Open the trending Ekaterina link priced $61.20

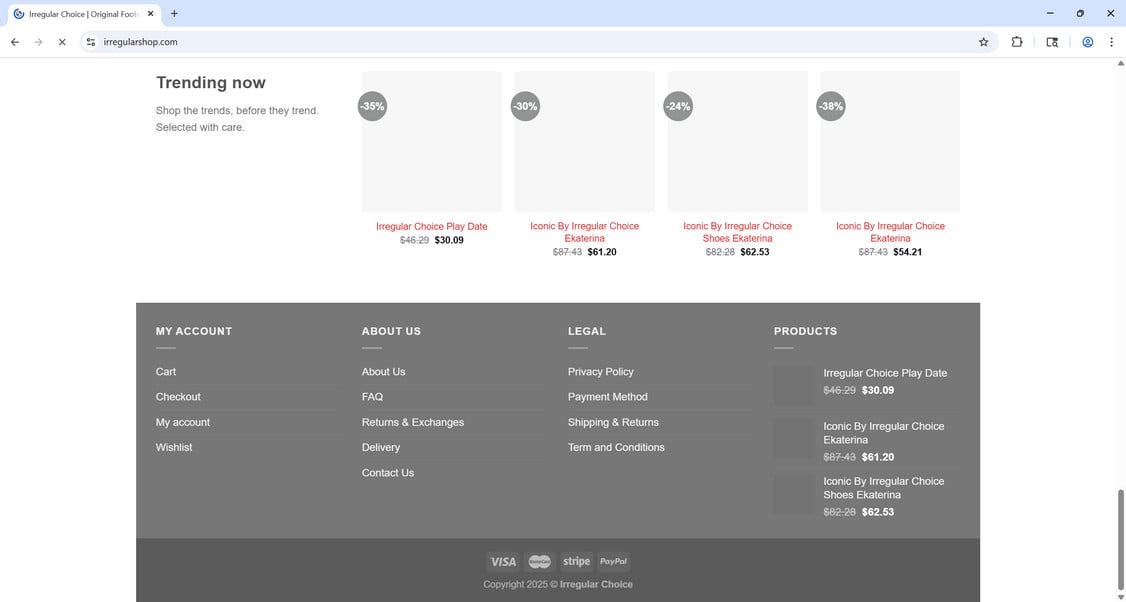click(x=585, y=232)
